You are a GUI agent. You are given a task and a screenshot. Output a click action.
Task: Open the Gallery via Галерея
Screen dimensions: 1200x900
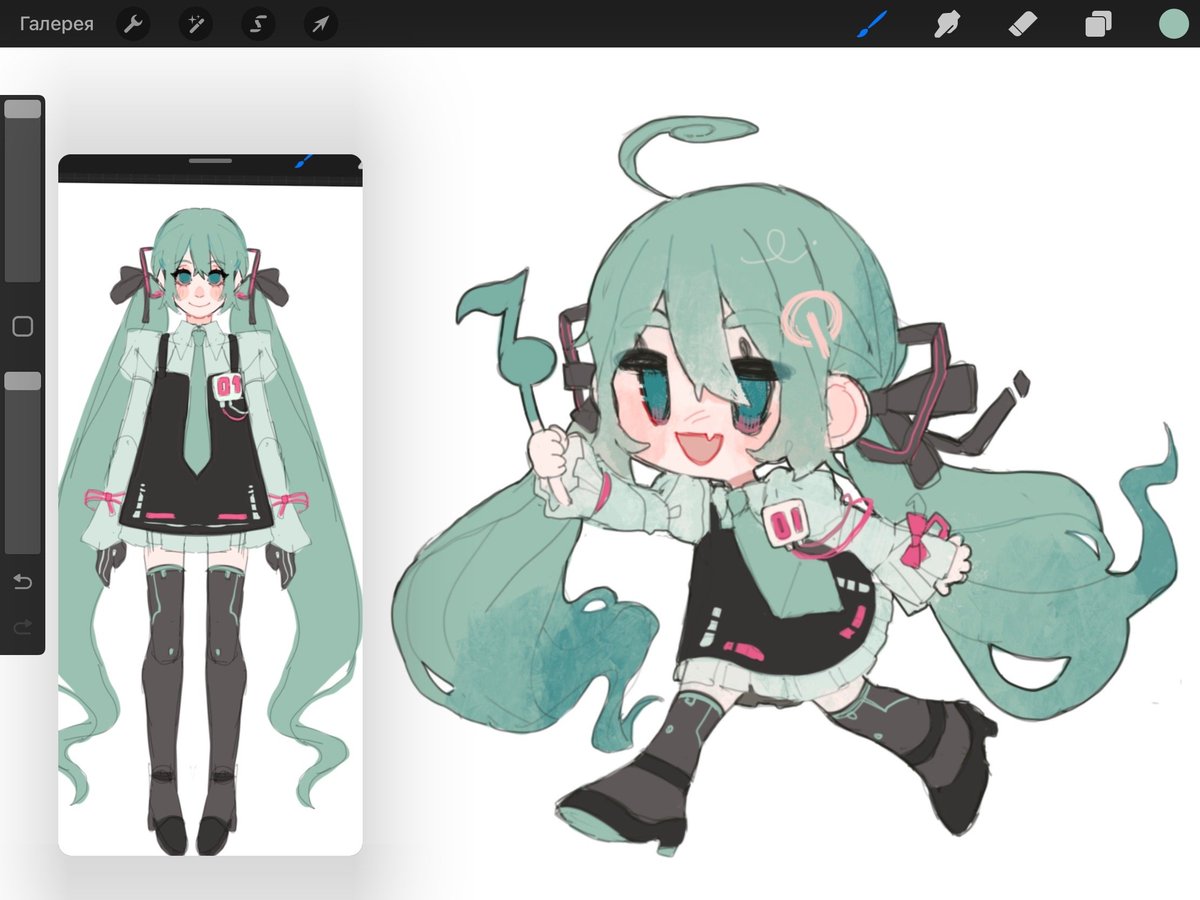pyautogui.click(x=57, y=24)
